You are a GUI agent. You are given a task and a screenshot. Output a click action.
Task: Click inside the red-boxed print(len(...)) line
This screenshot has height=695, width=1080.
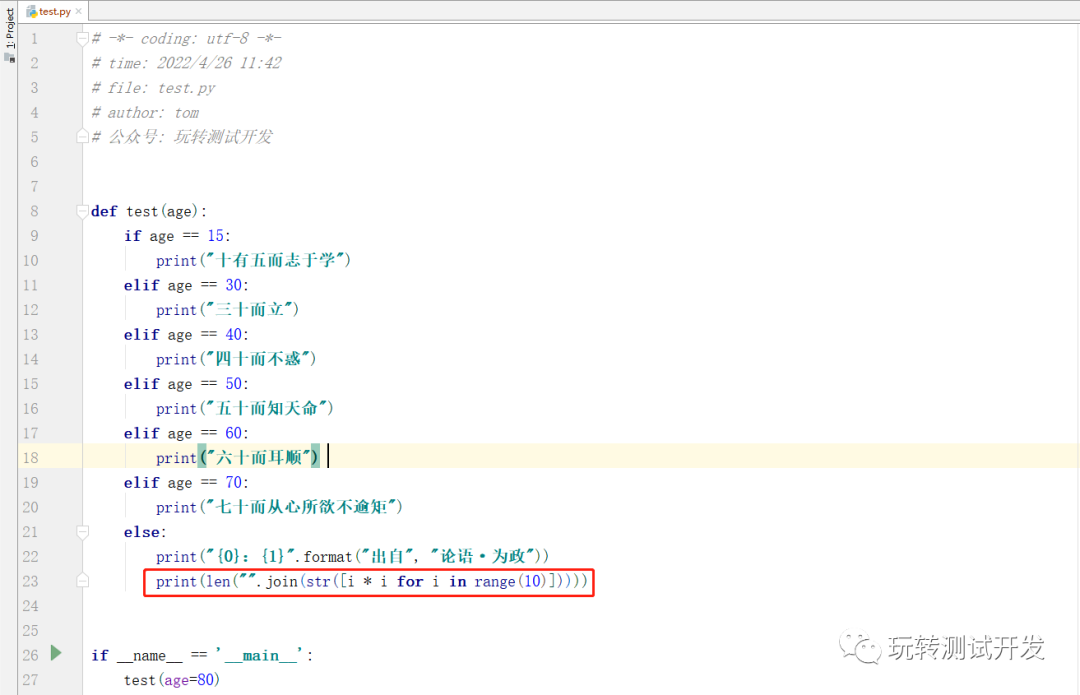click(x=370, y=581)
